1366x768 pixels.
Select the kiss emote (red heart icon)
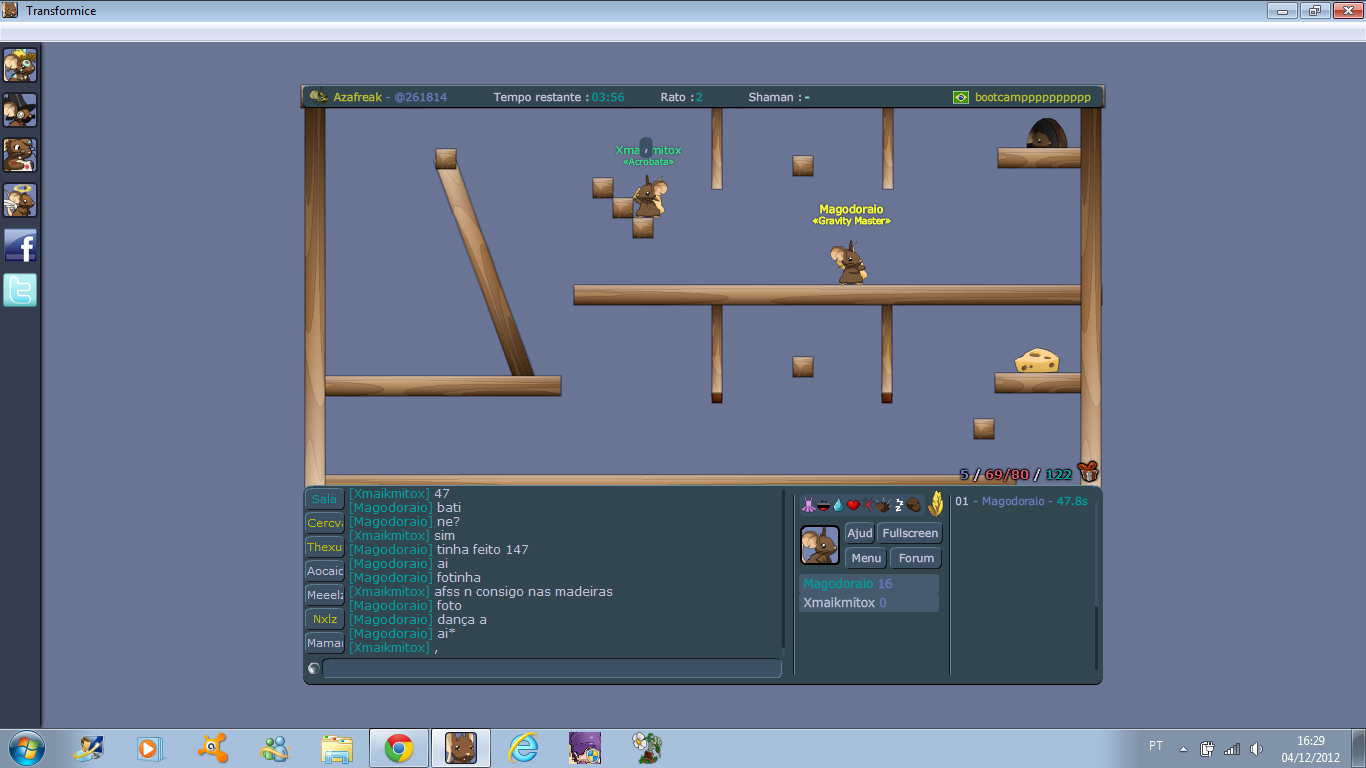[x=853, y=505]
